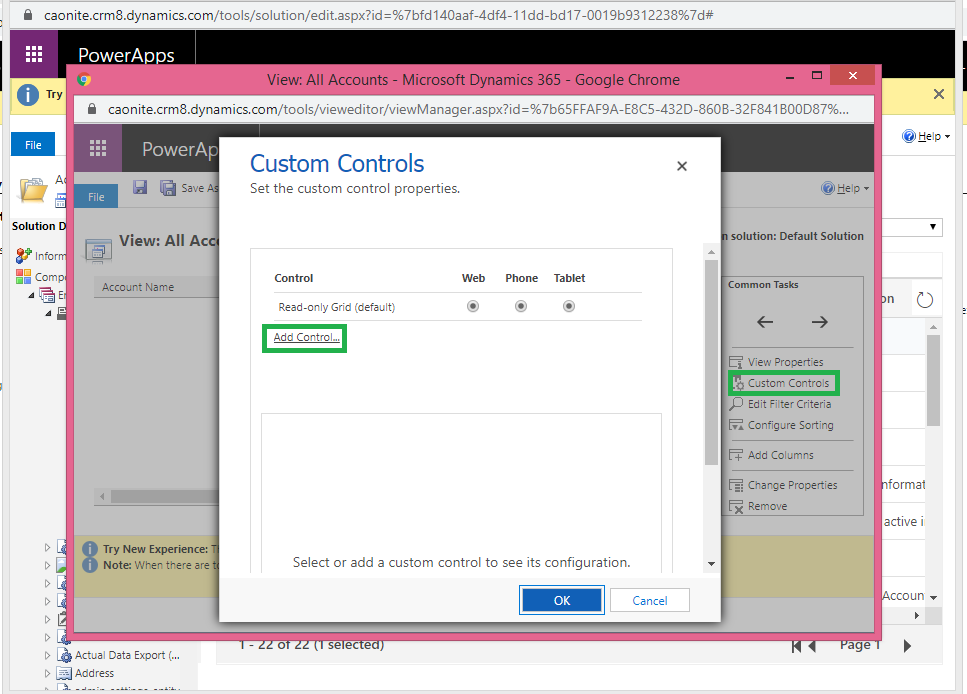Click the solution window scrollbar up arrow
967x694 pixels.
[x=934, y=327]
